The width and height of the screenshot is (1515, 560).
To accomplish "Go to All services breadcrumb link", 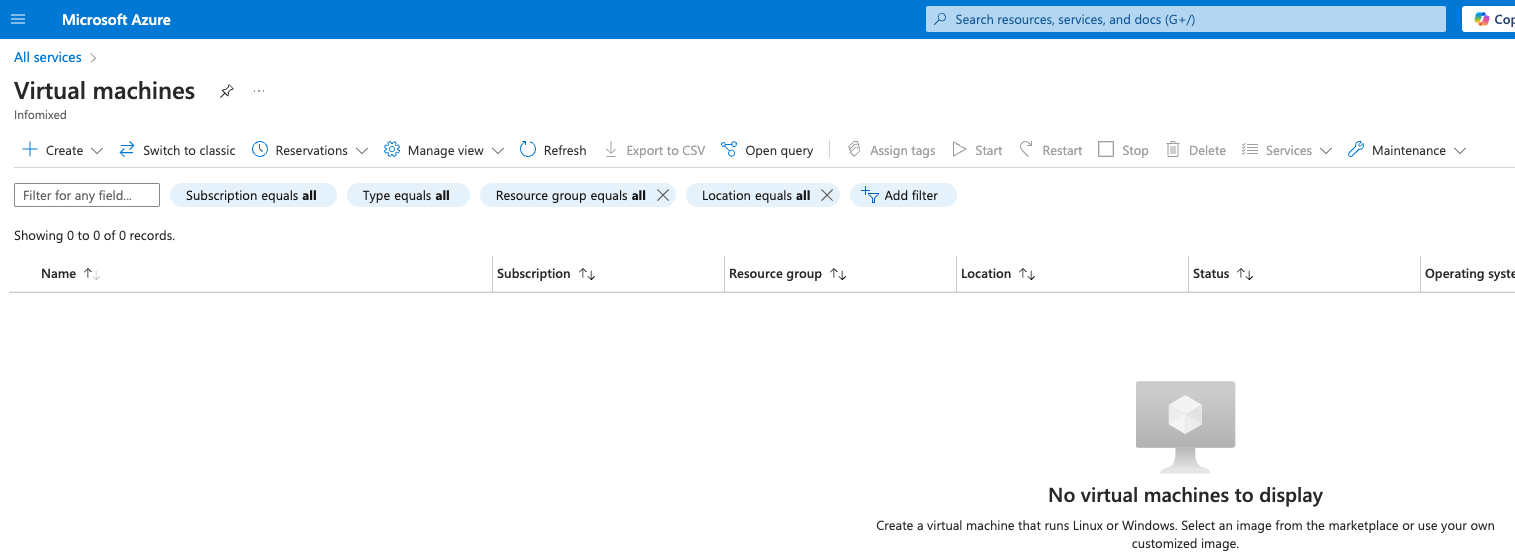I will click(x=48, y=57).
